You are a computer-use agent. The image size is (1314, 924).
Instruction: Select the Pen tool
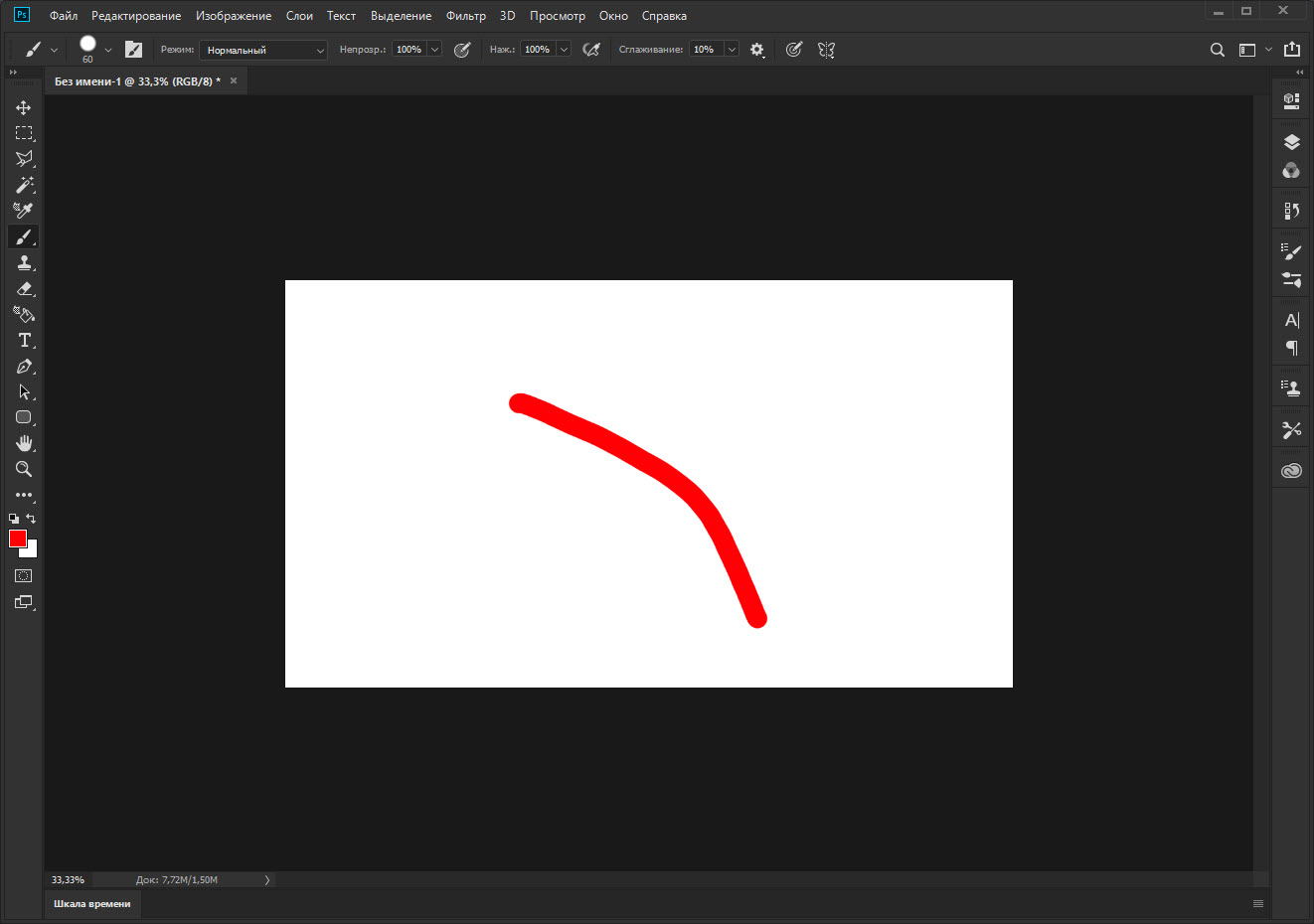click(24, 366)
